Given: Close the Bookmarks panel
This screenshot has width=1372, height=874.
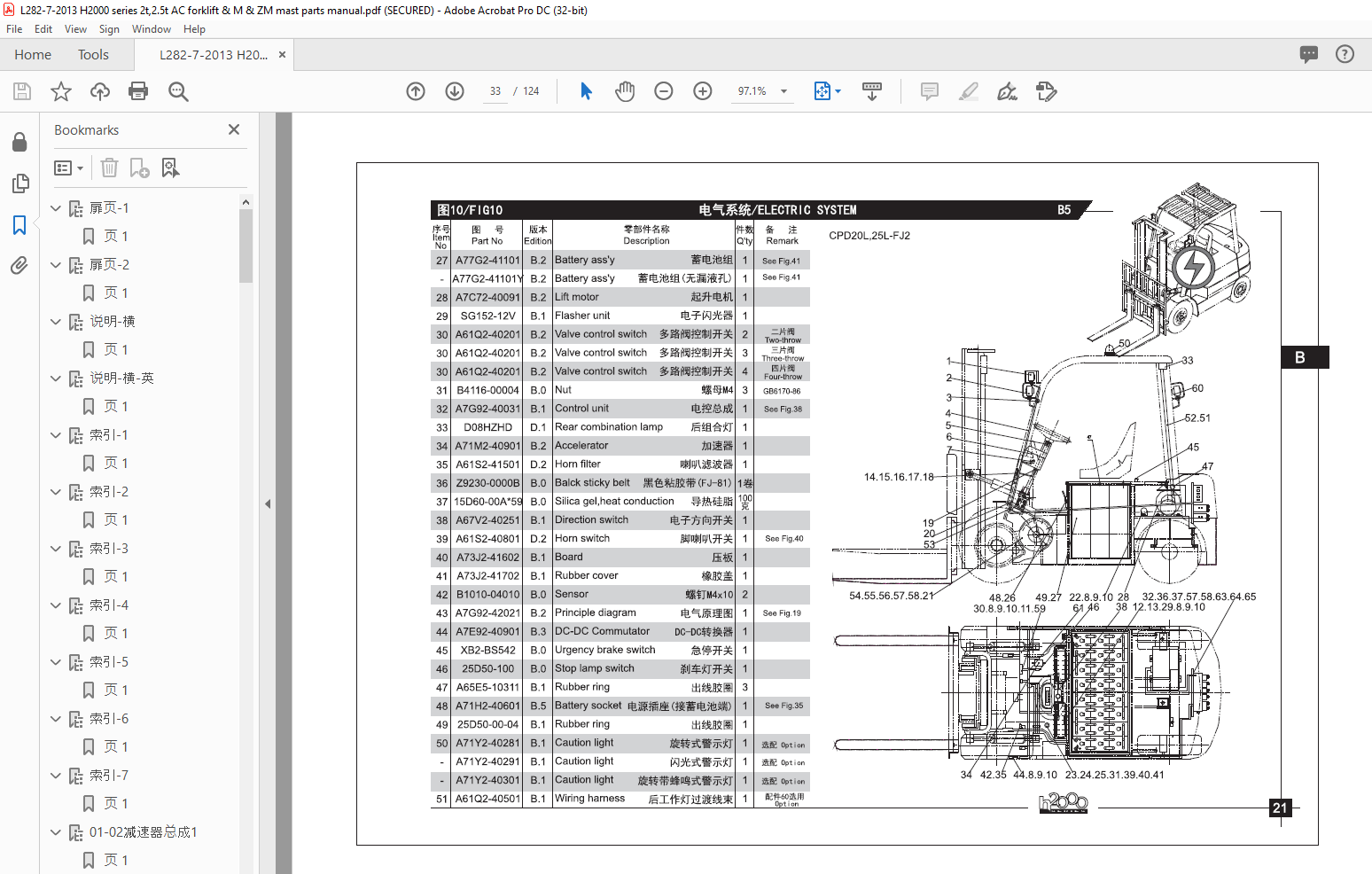Looking at the screenshot, I should tap(234, 129).
